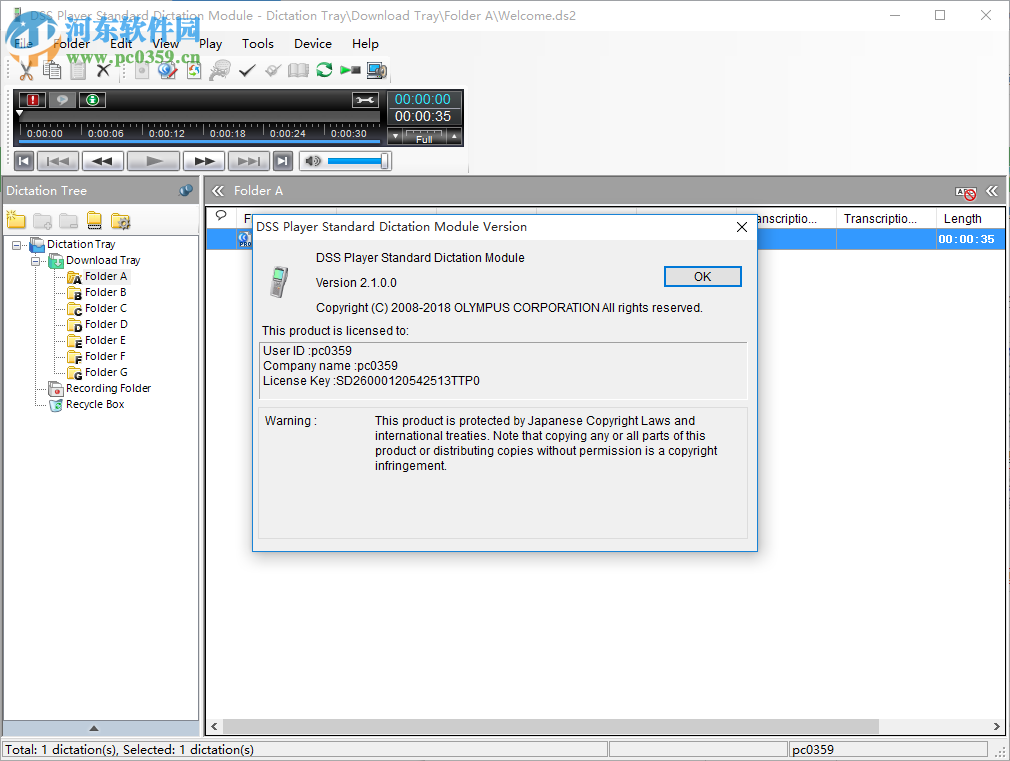
Task: Select Recording Folder in the tree
Action: pos(108,389)
